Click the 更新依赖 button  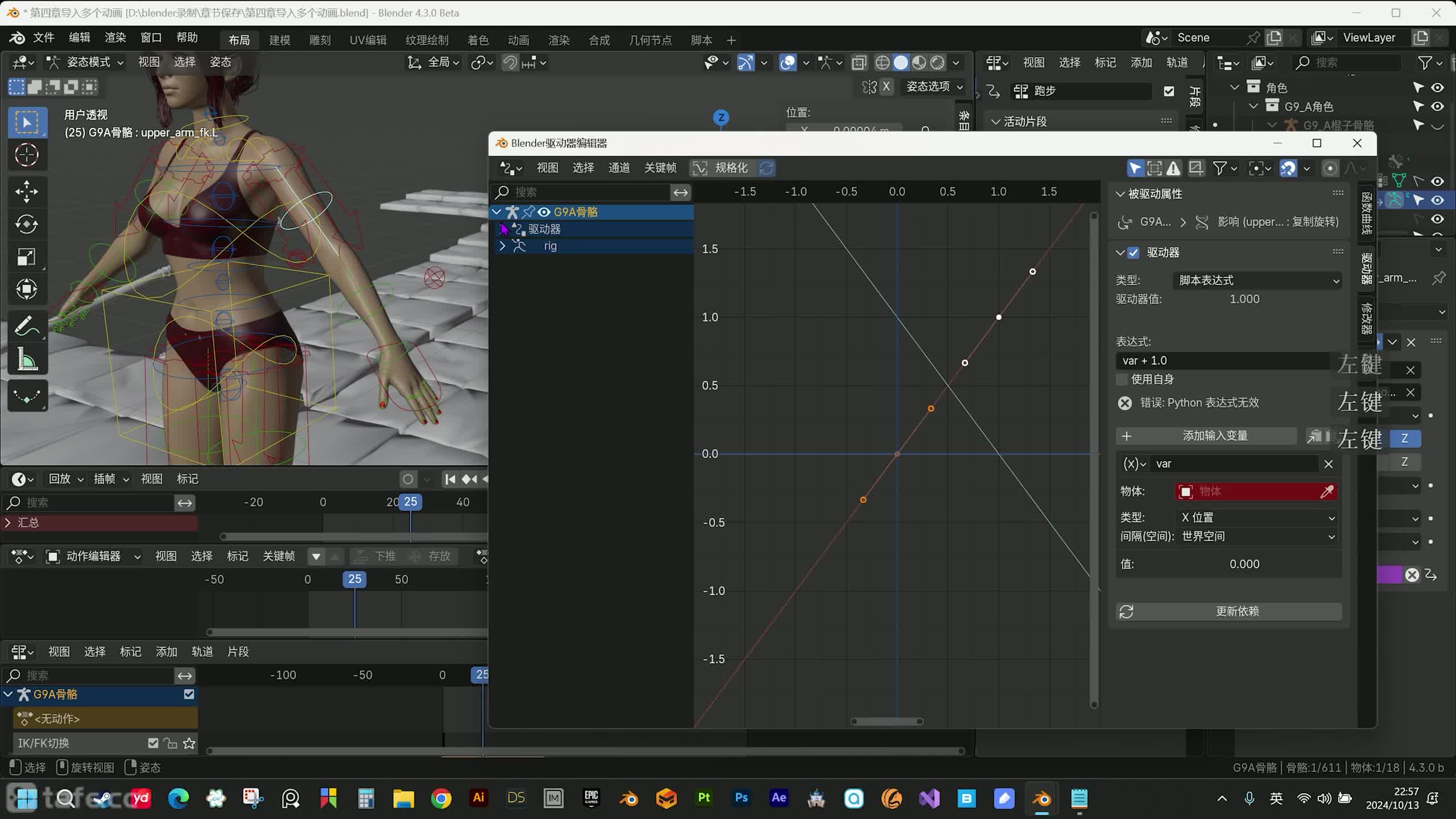tap(1228, 611)
